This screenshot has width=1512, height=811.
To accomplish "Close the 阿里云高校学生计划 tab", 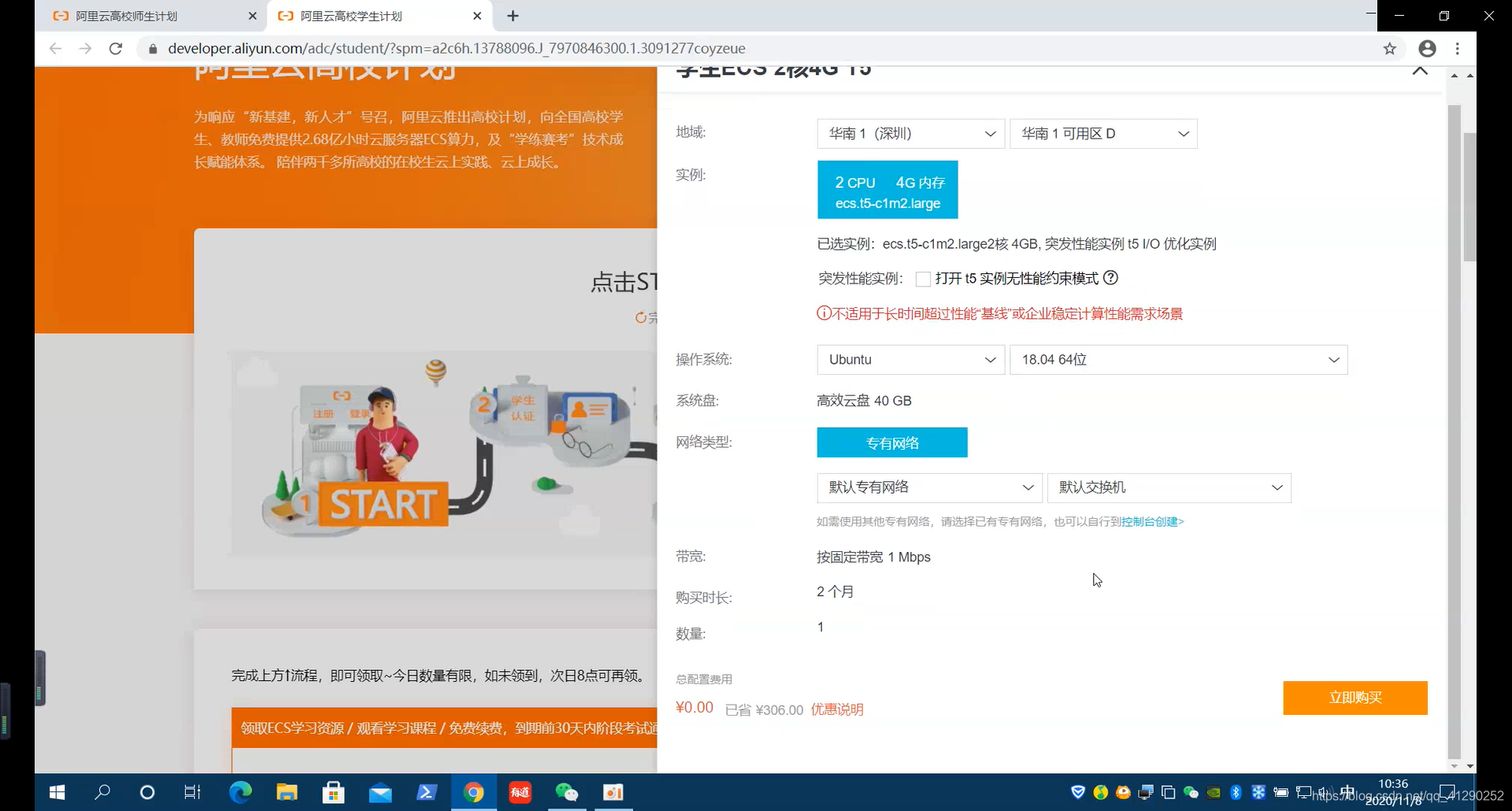I will [x=477, y=16].
